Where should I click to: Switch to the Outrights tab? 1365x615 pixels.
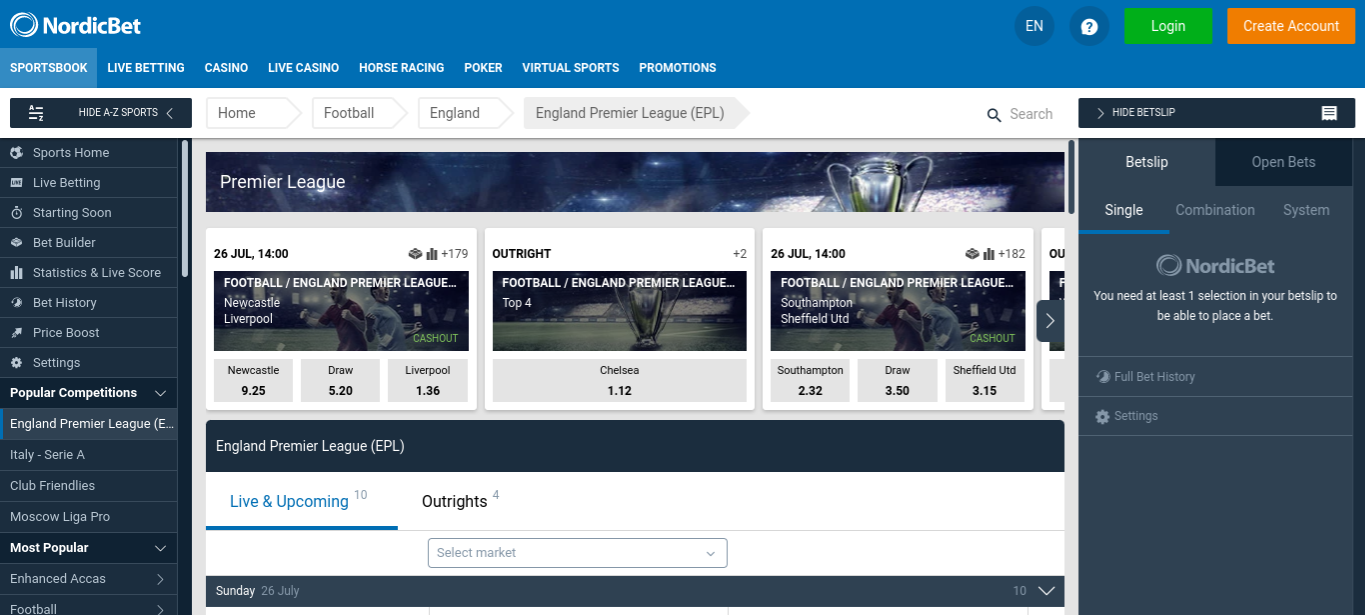(x=460, y=501)
